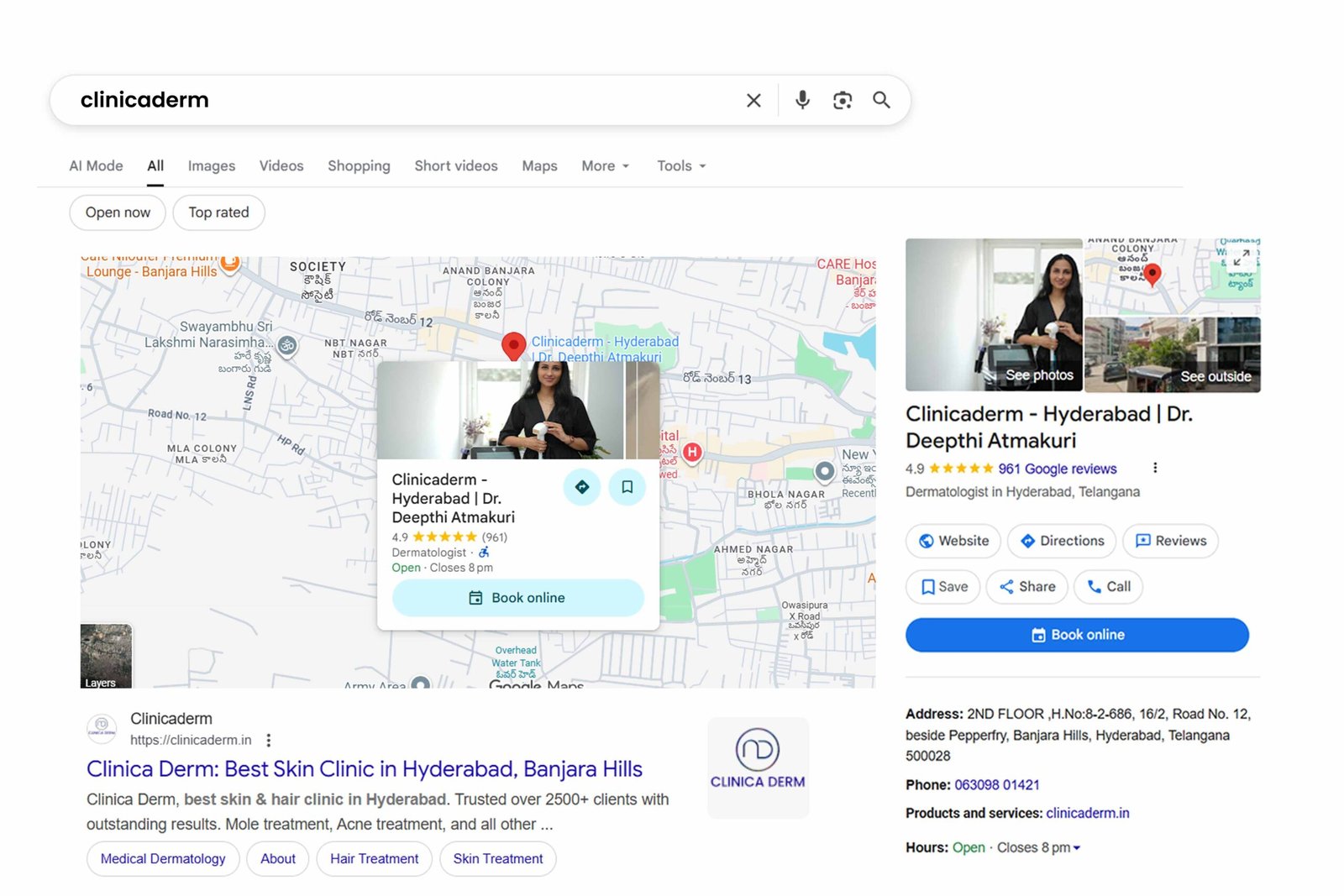Expand the Closes 8 pm hours dropdown
This screenshot has width=1344, height=896.
coord(1078,847)
